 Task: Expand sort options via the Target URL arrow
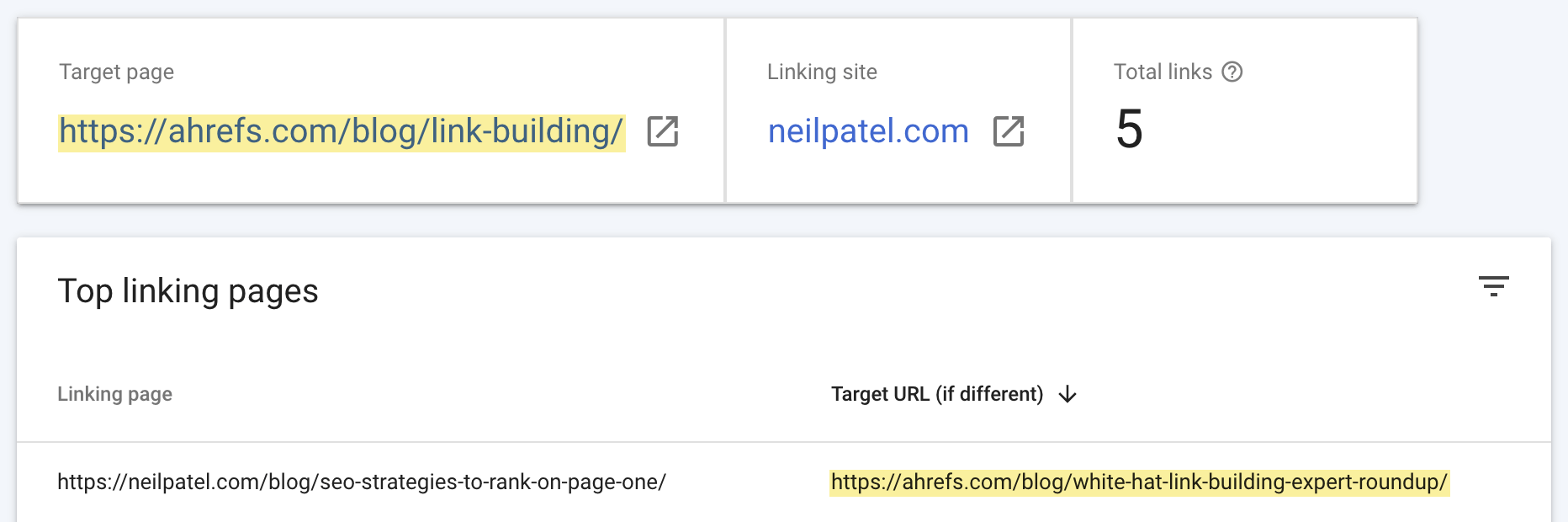tap(1067, 393)
